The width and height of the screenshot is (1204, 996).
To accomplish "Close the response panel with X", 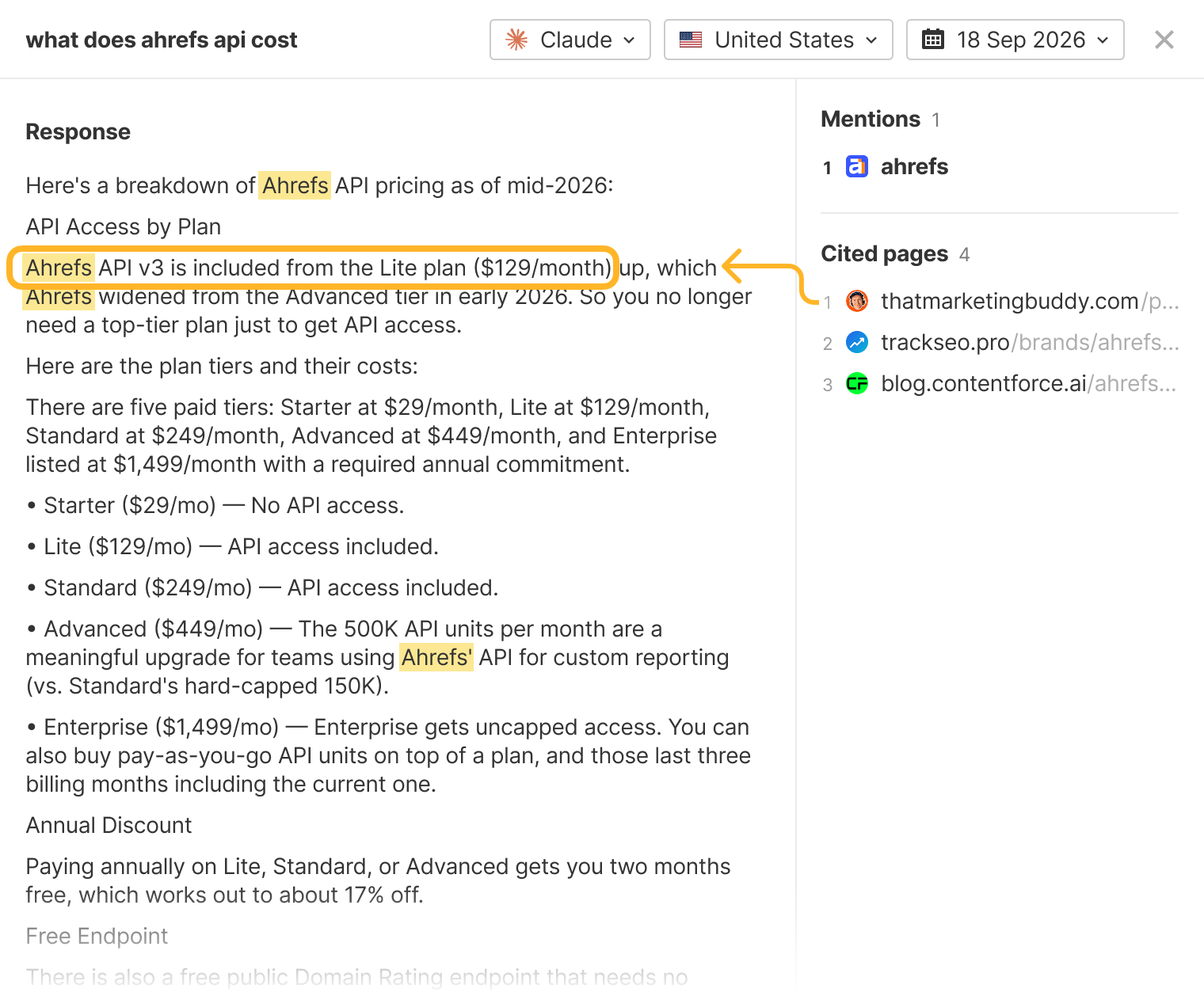I will pos(1164,40).
